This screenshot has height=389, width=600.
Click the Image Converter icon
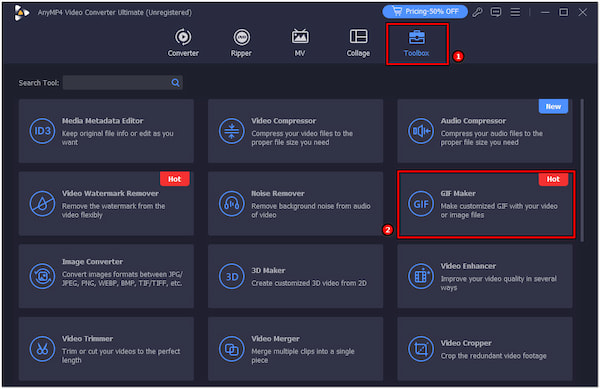42,276
